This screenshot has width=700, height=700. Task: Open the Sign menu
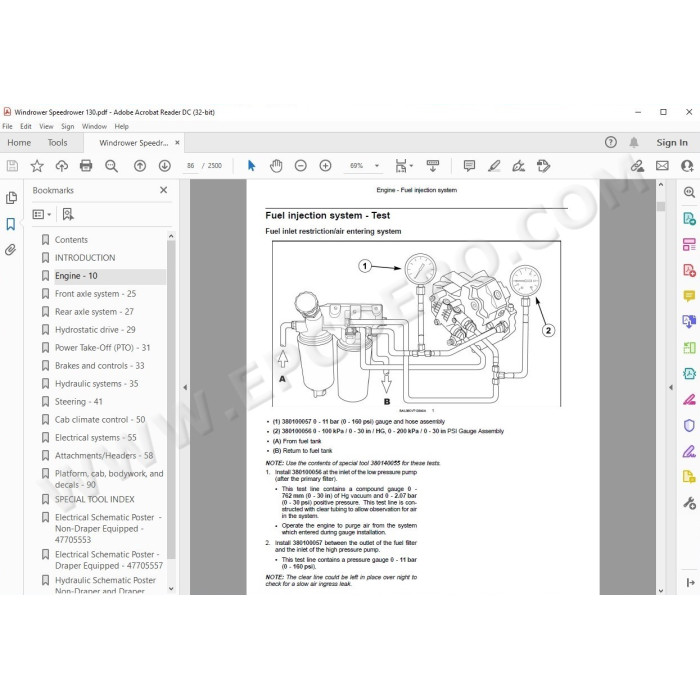coord(67,126)
